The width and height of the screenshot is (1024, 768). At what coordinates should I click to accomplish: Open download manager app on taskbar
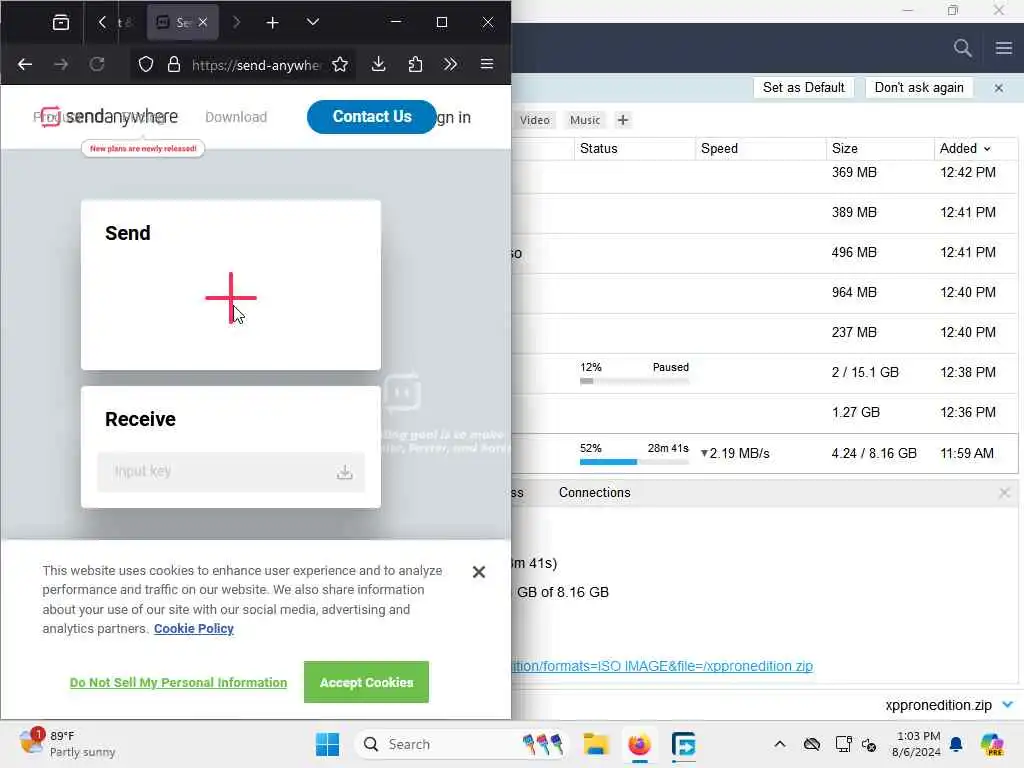pyautogui.click(x=684, y=744)
